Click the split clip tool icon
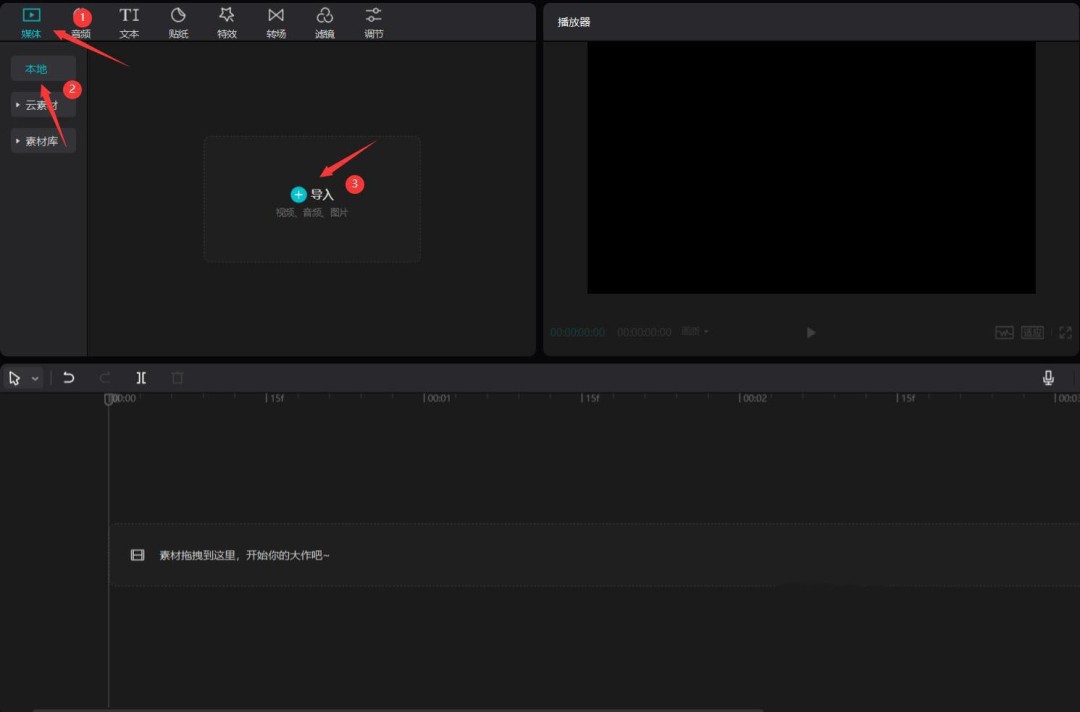The image size is (1080, 712). coord(141,378)
